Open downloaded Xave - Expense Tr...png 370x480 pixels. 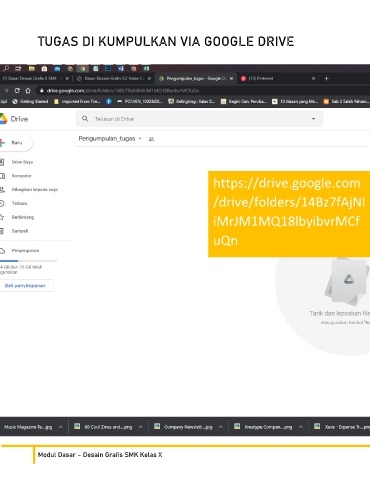[342, 427]
